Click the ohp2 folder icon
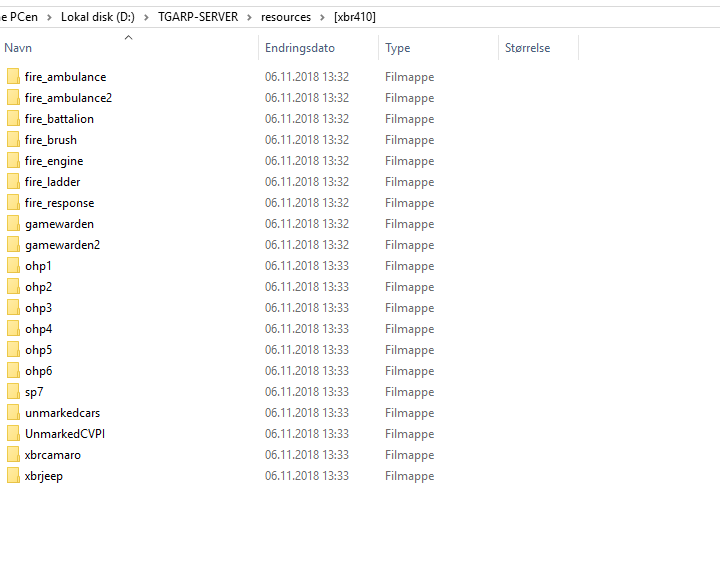This screenshot has width=720, height=578. click(x=13, y=287)
